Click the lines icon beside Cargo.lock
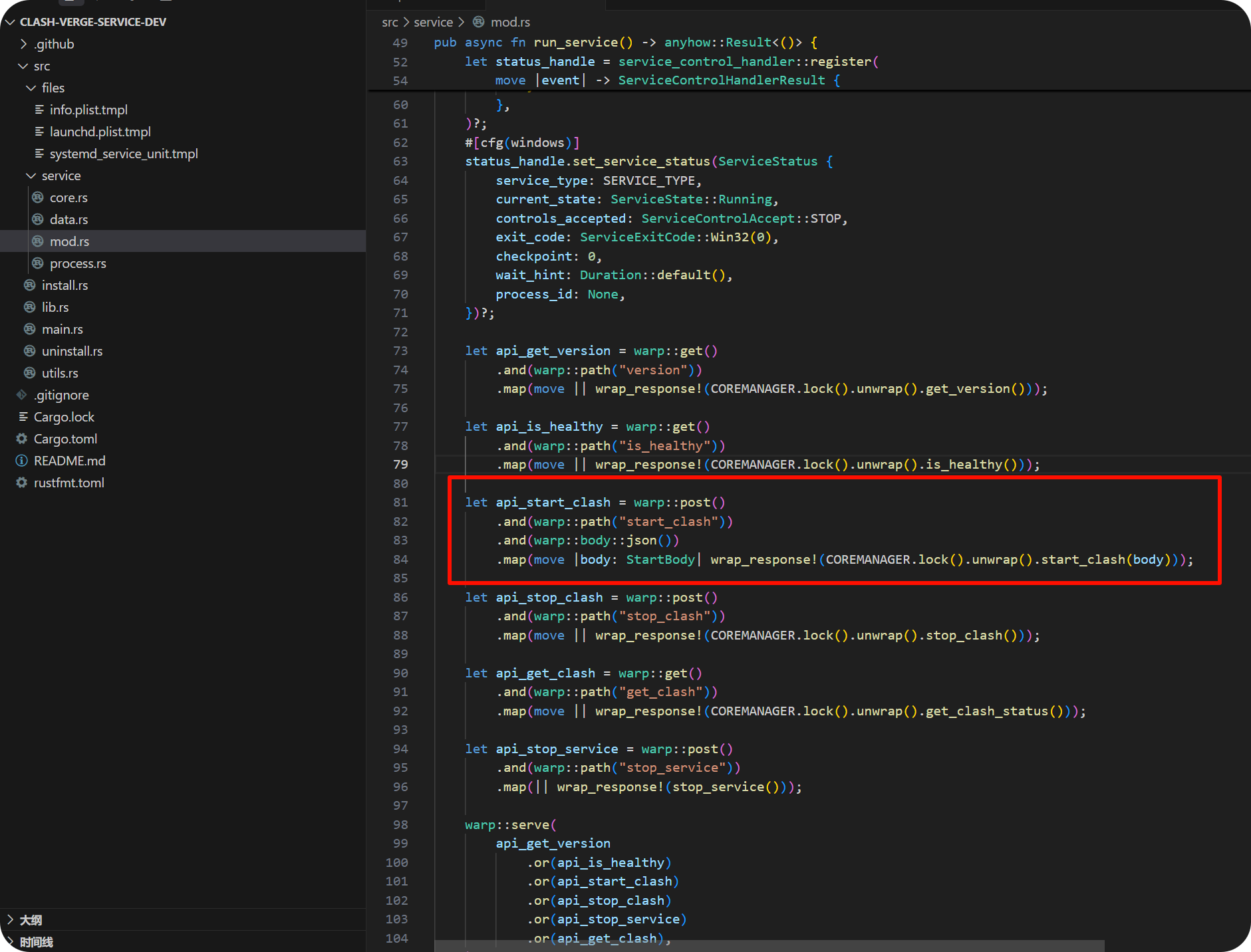This screenshot has width=1251, height=952. point(23,417)
